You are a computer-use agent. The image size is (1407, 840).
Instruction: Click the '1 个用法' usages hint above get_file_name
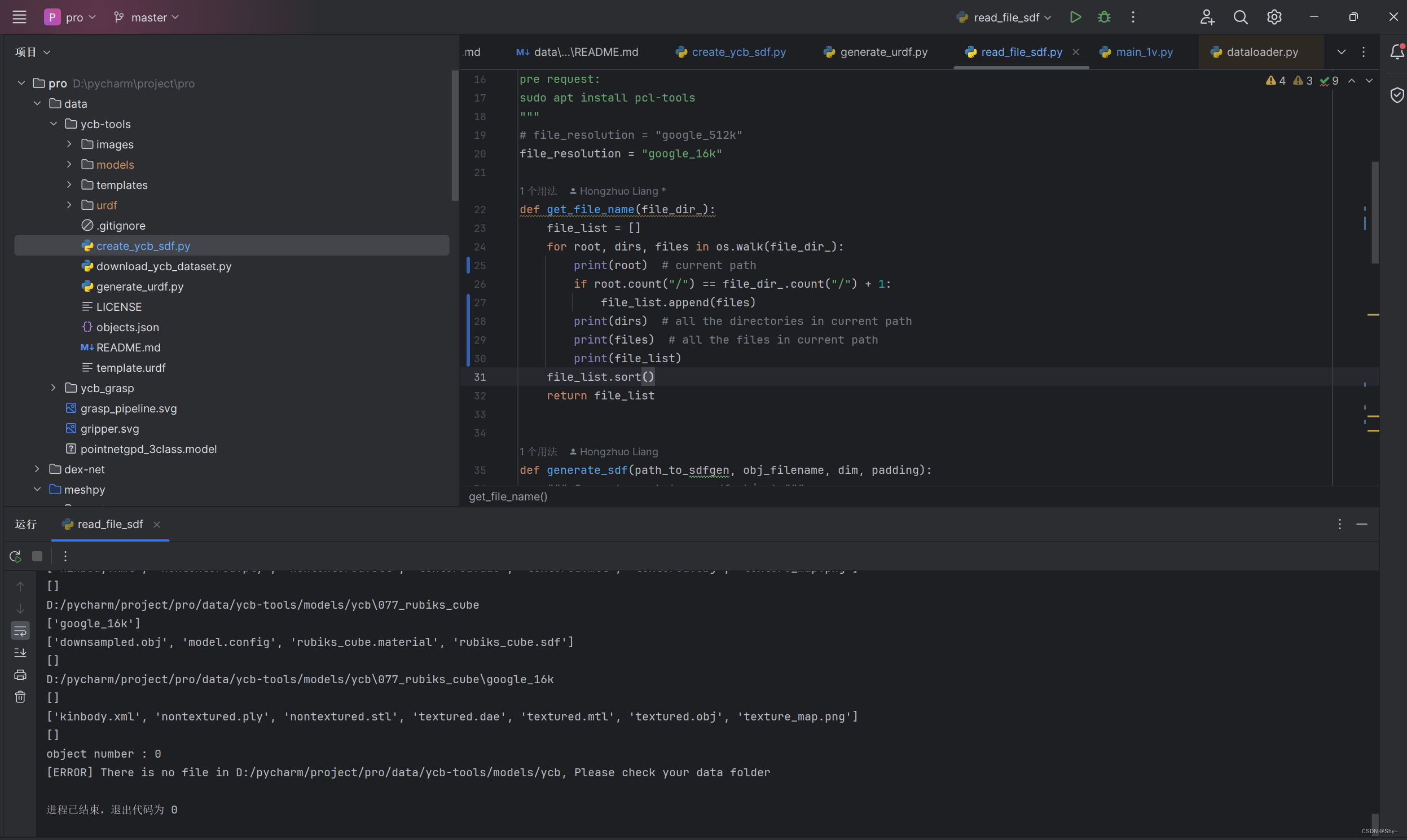[x=538, y=191]
